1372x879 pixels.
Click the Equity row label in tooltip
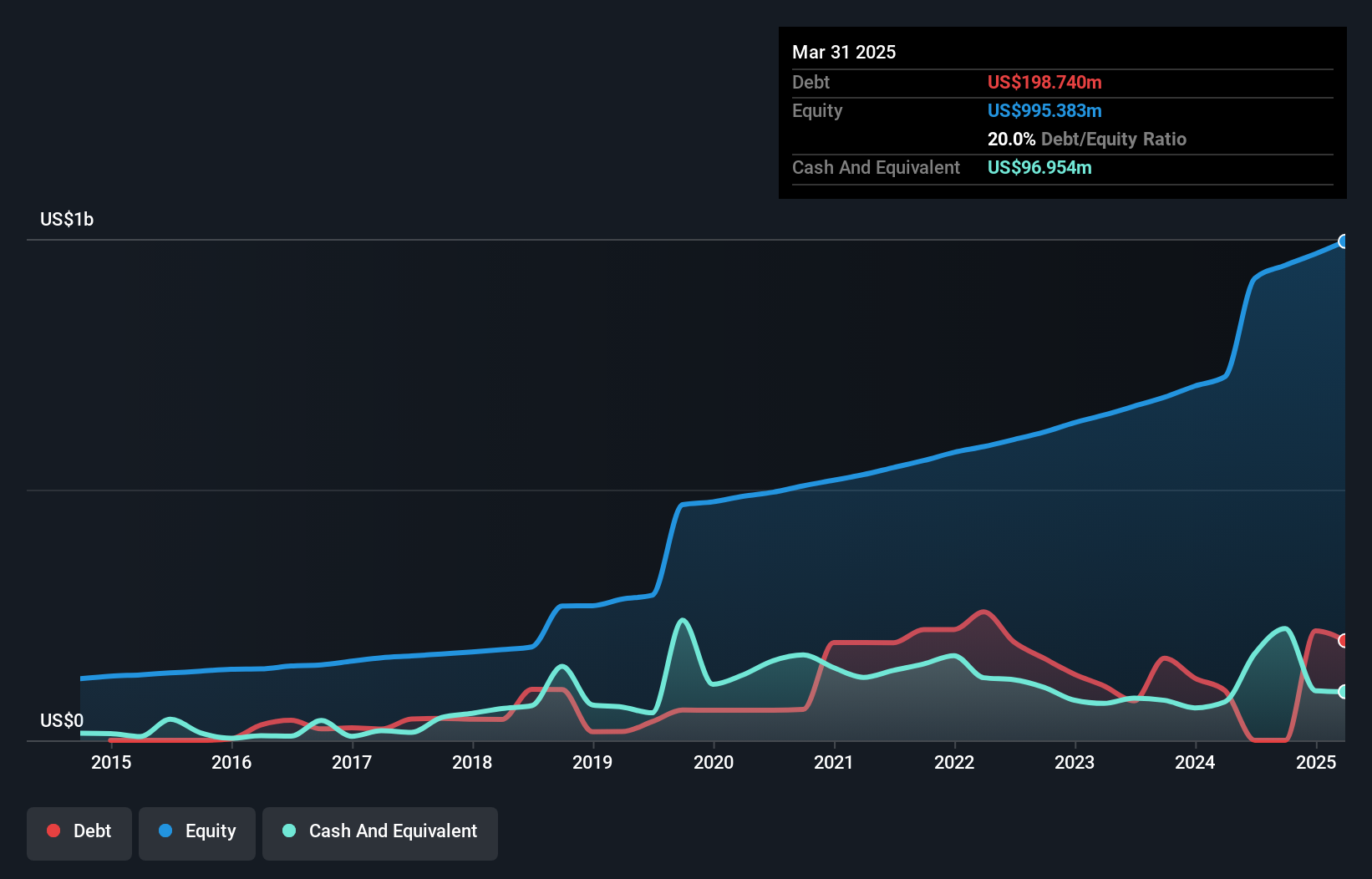[817, 111]
